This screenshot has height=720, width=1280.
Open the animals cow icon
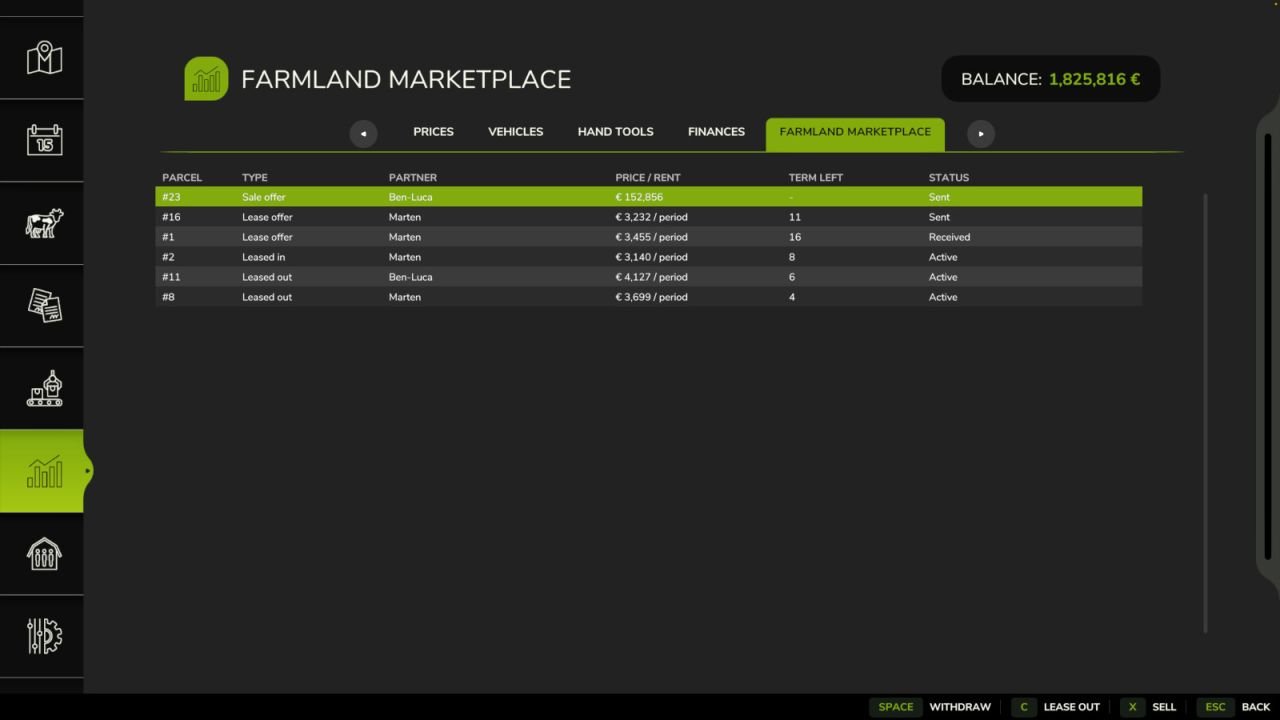tap(44, 223)
